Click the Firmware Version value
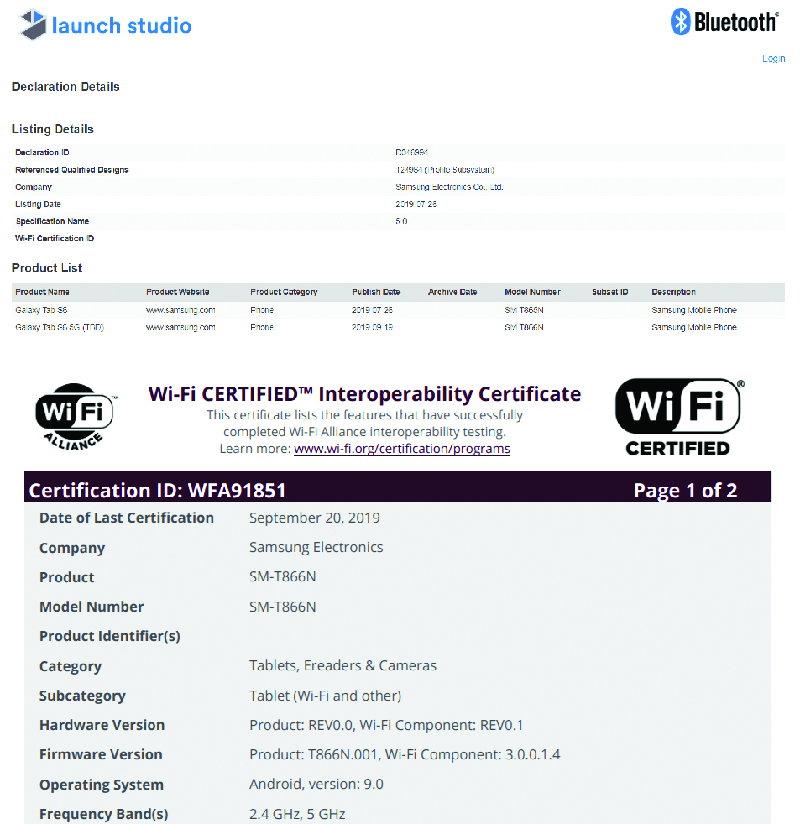The height and width of the screenshot is (824, 800). click(x=405, y=755)
